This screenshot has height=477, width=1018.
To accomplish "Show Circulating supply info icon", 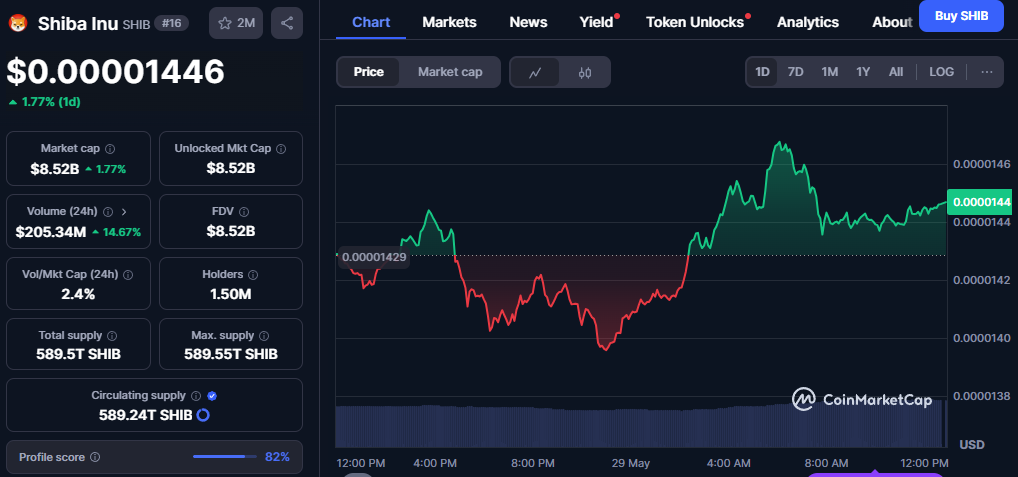I will 196,395.
